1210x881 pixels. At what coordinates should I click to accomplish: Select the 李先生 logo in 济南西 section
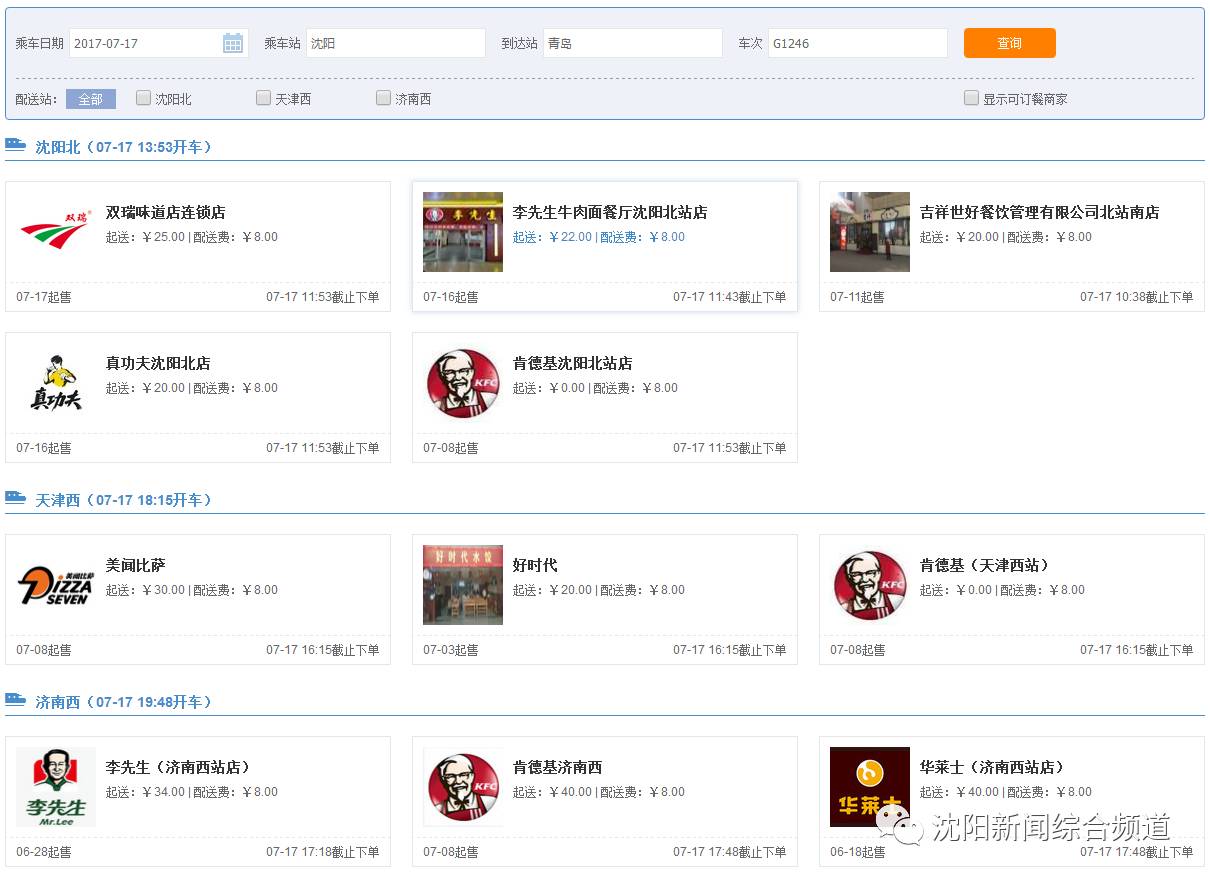(x=55, y=787)
